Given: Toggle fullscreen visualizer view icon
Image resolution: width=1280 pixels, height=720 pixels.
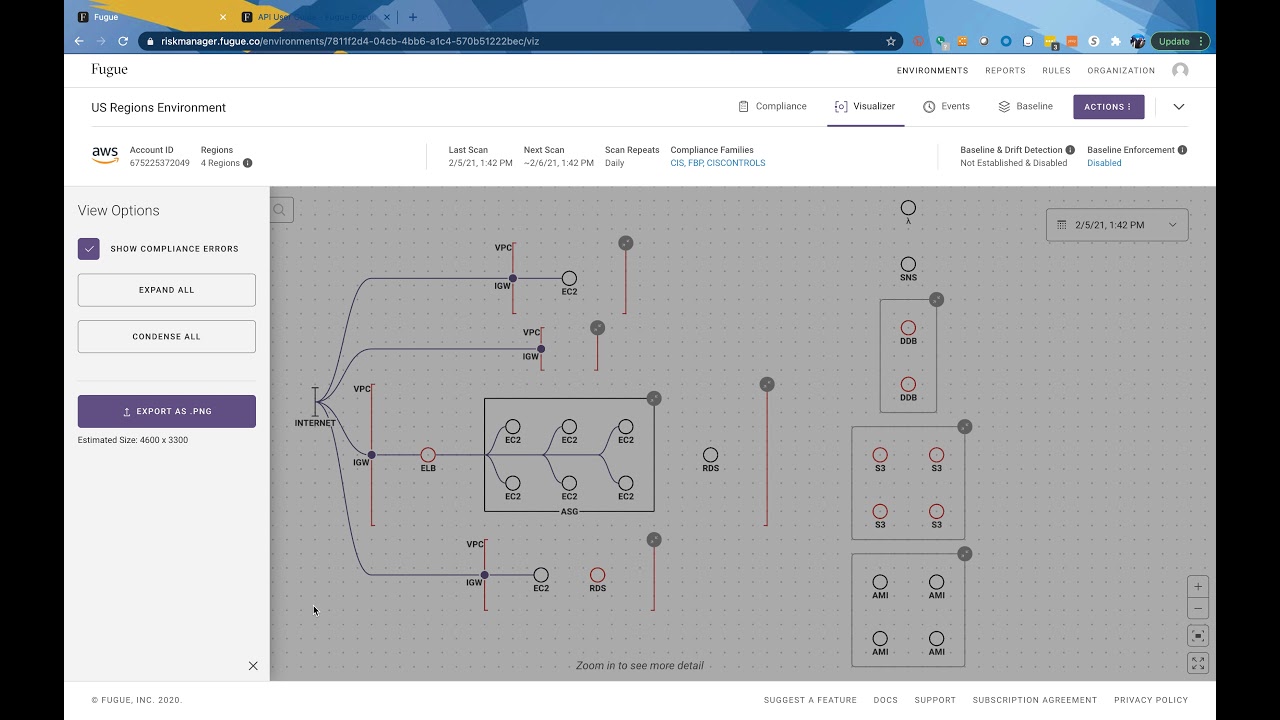Looking at the screenshot, I should [x=1198, y=663].
